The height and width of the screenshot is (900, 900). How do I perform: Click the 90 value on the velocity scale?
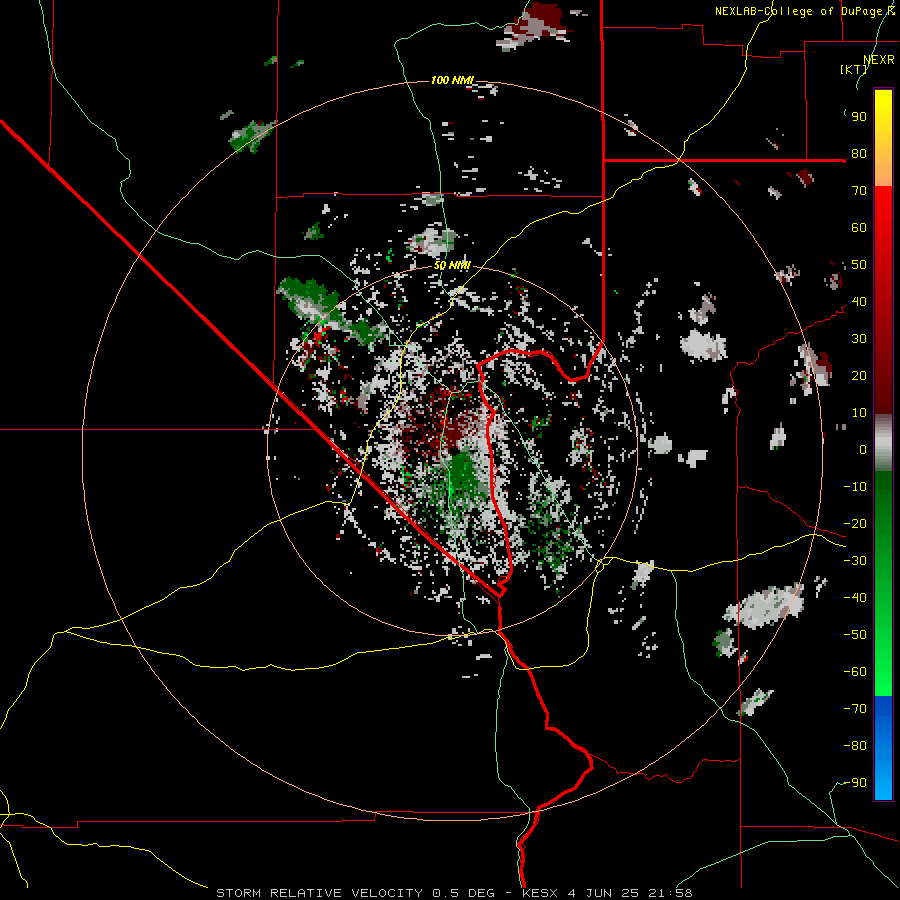(859, 117)
